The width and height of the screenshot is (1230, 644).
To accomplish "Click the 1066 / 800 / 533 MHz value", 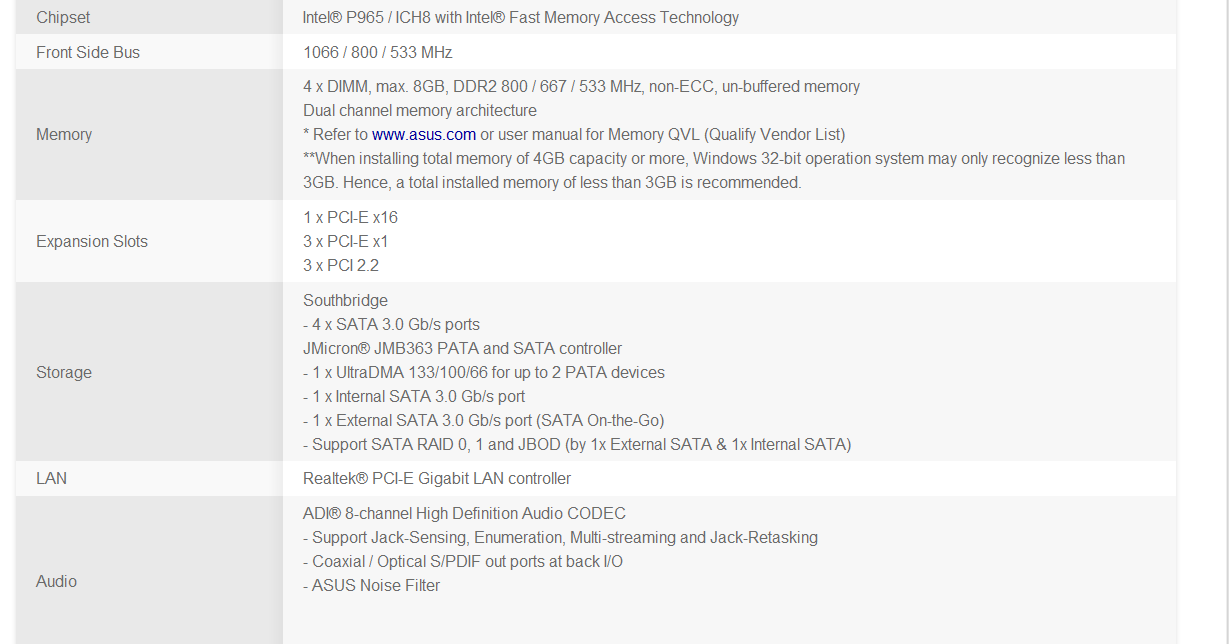I will click(378, 52).
